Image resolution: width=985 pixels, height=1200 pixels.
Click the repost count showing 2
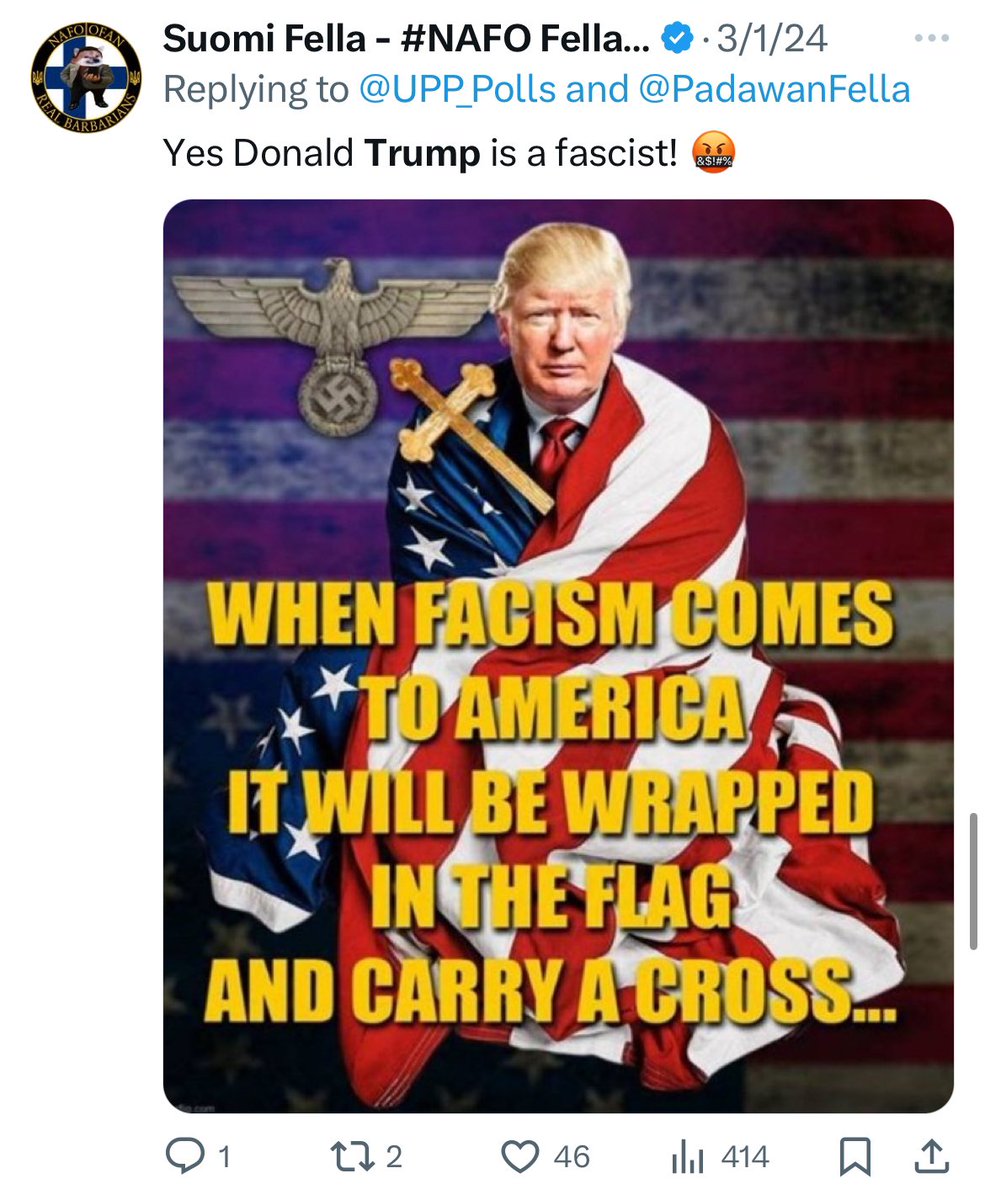(394, 1158)
